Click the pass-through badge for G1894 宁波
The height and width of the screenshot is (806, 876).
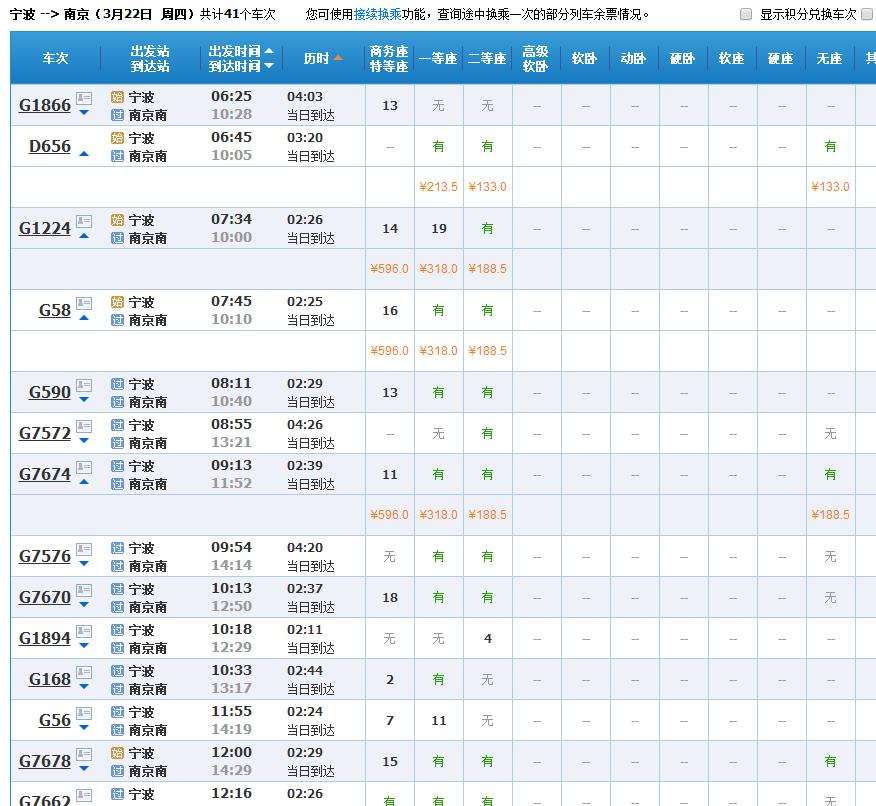tap(117, 630)
